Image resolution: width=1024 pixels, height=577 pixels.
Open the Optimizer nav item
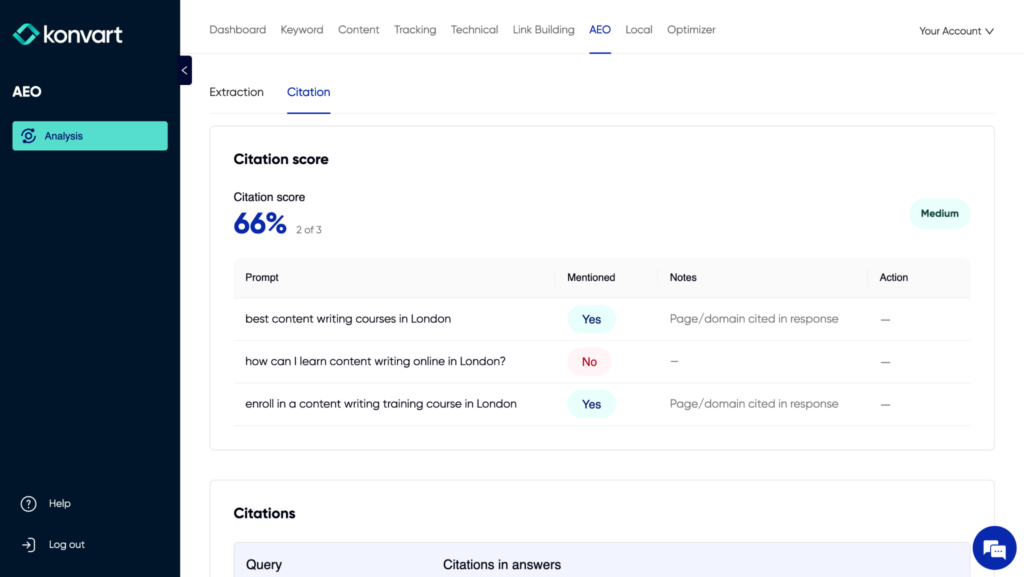(691, 30)
